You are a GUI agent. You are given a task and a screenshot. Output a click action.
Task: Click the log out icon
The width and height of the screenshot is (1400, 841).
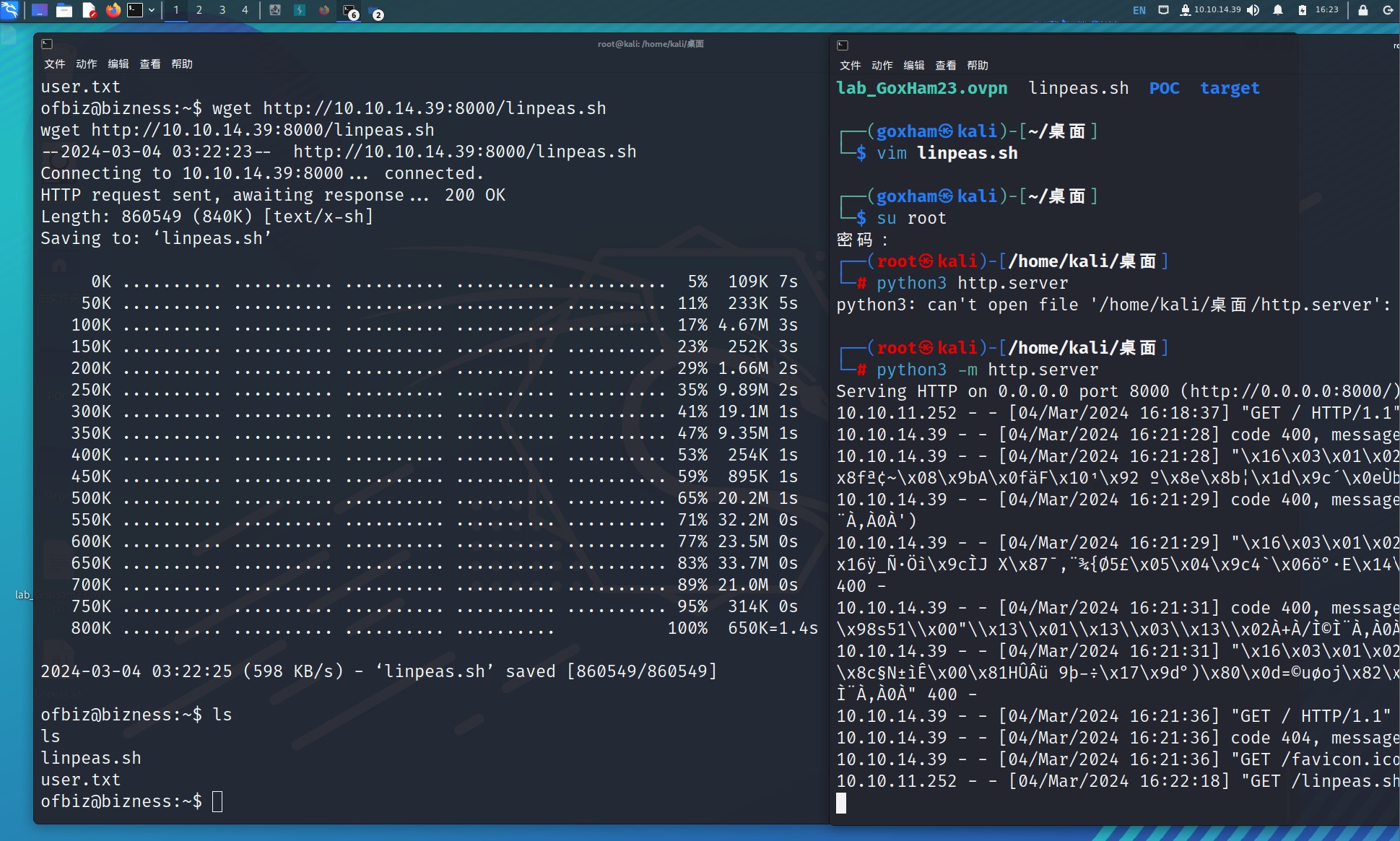tap(1388, 10)
